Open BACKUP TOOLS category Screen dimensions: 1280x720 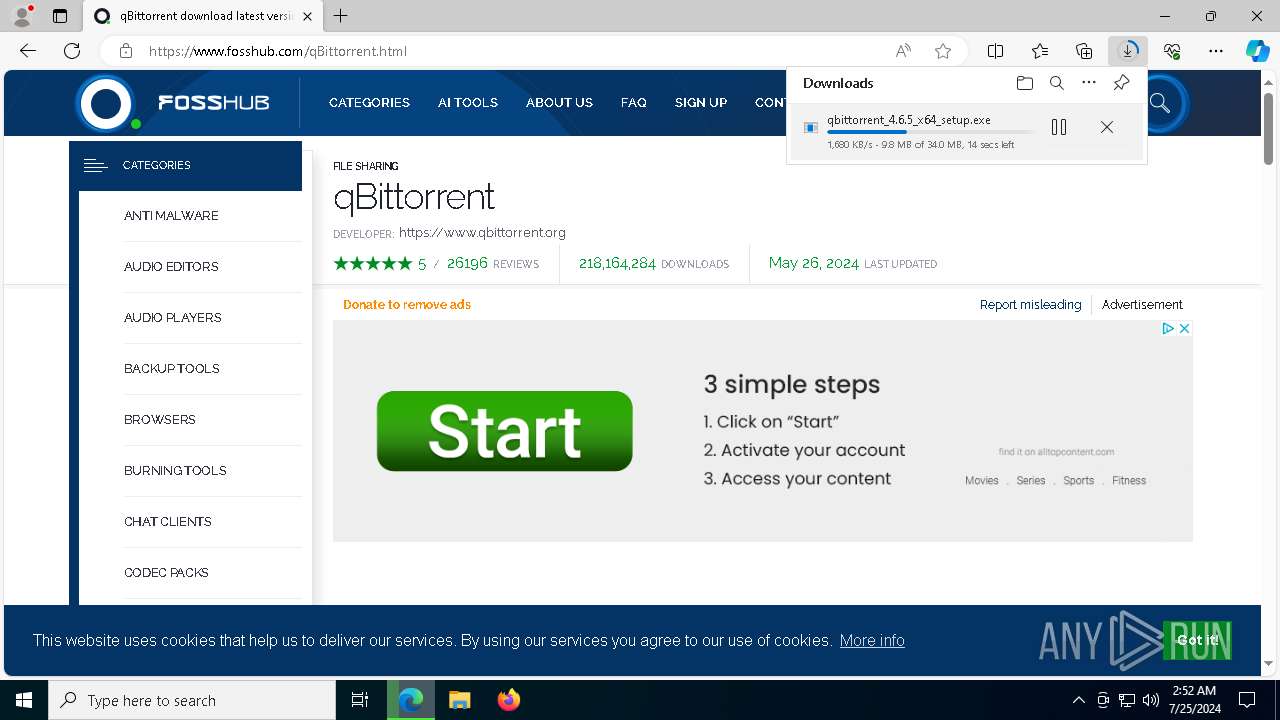pyautogui.click(x=172, y=369)
